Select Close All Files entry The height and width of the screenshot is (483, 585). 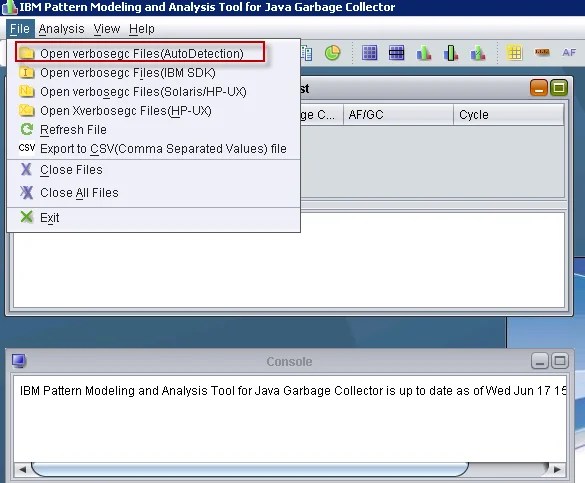pyautogui.click(x=153, y=193)
